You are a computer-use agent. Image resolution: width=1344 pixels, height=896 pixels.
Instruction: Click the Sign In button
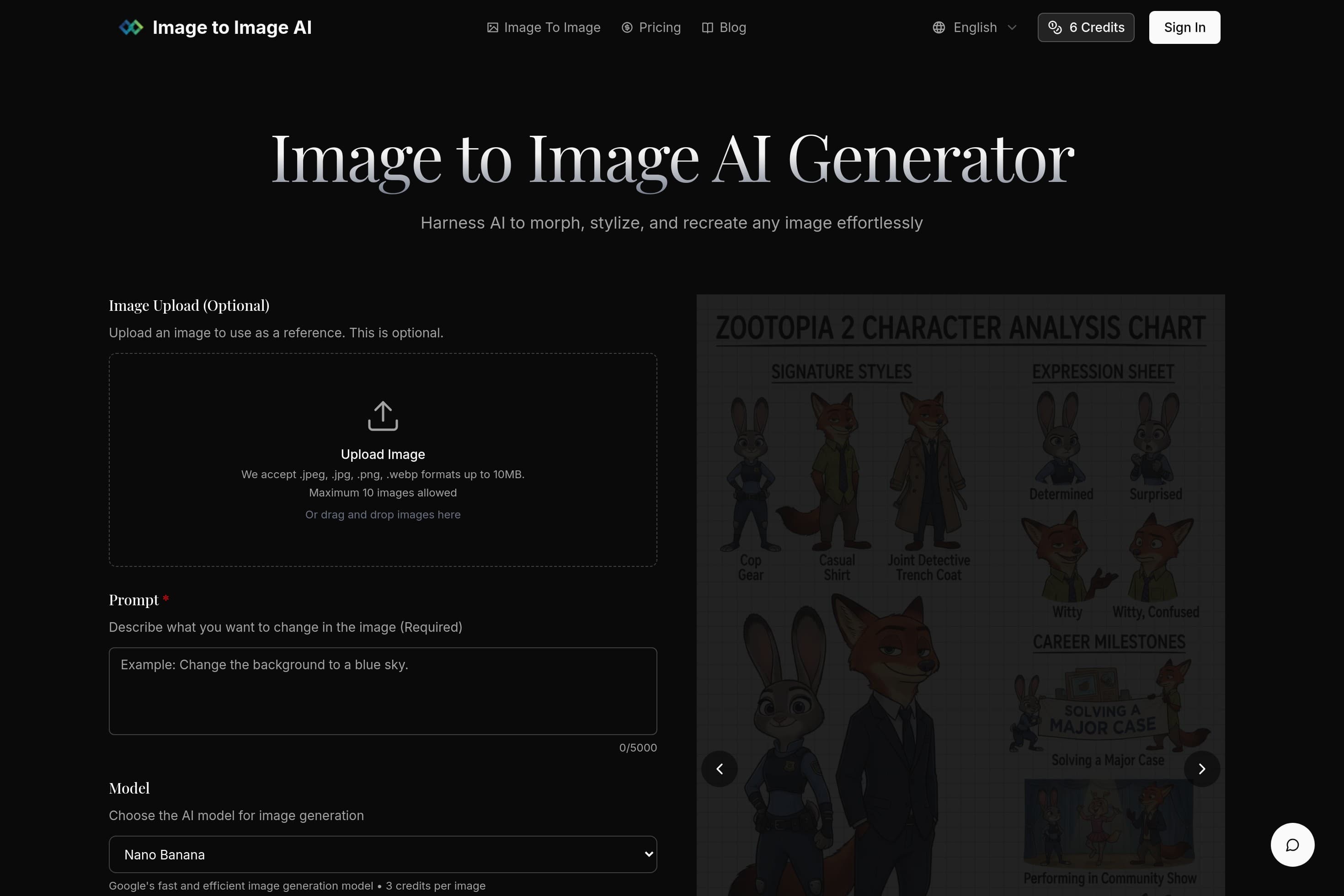(x=1184, y=27)
